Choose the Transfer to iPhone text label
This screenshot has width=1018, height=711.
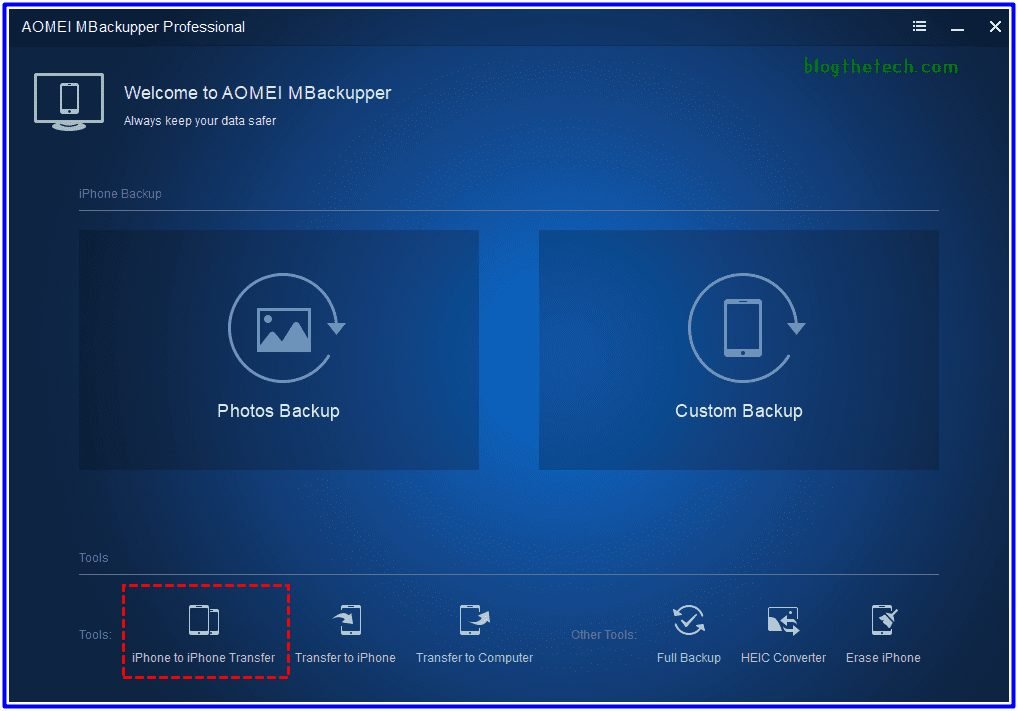(345, 658)
